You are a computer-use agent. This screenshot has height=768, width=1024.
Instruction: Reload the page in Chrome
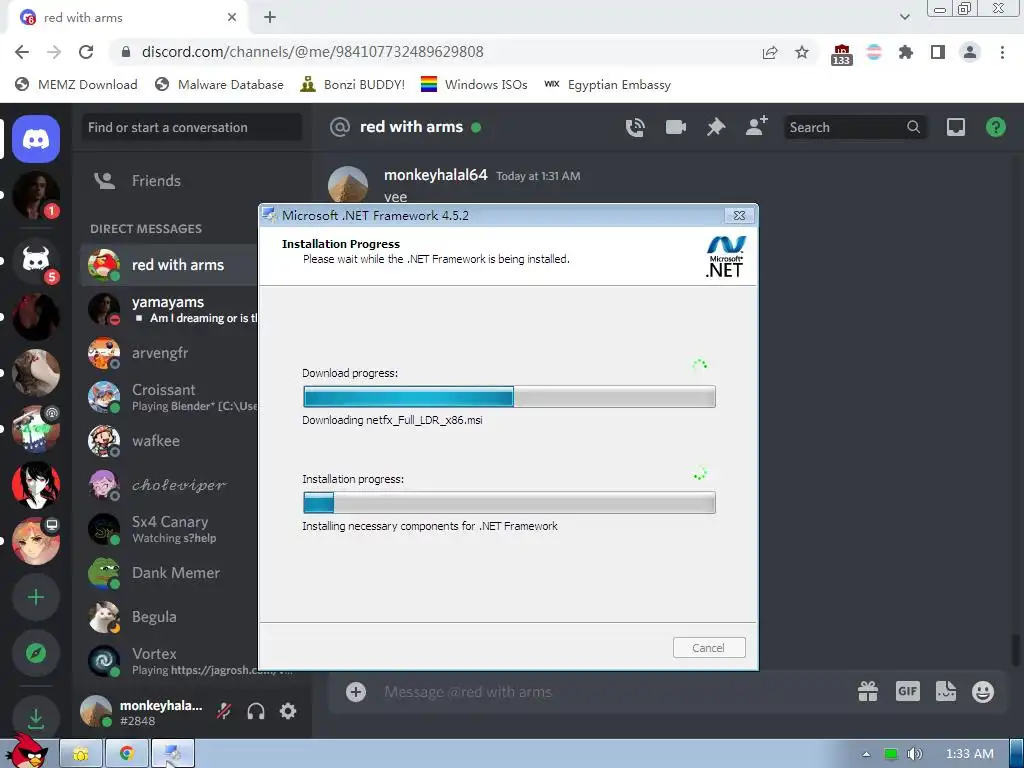coord(86,52)
